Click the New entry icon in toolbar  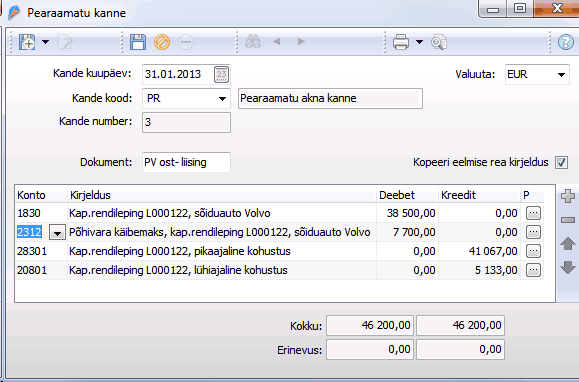click(27, 42)
